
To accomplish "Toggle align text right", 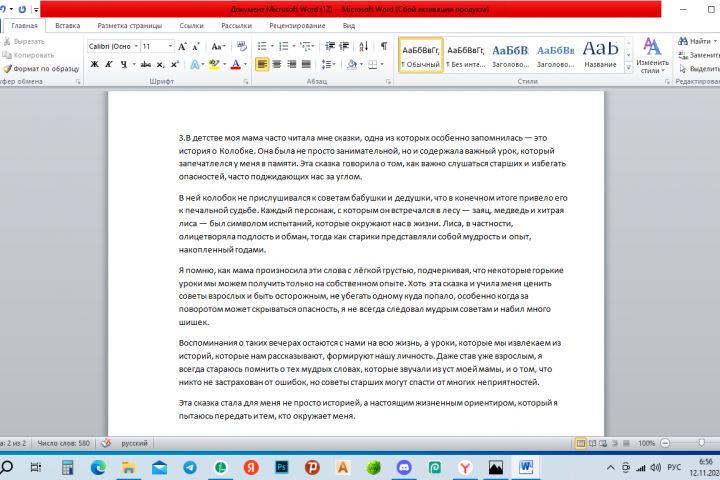I will [x=292, y=64].
